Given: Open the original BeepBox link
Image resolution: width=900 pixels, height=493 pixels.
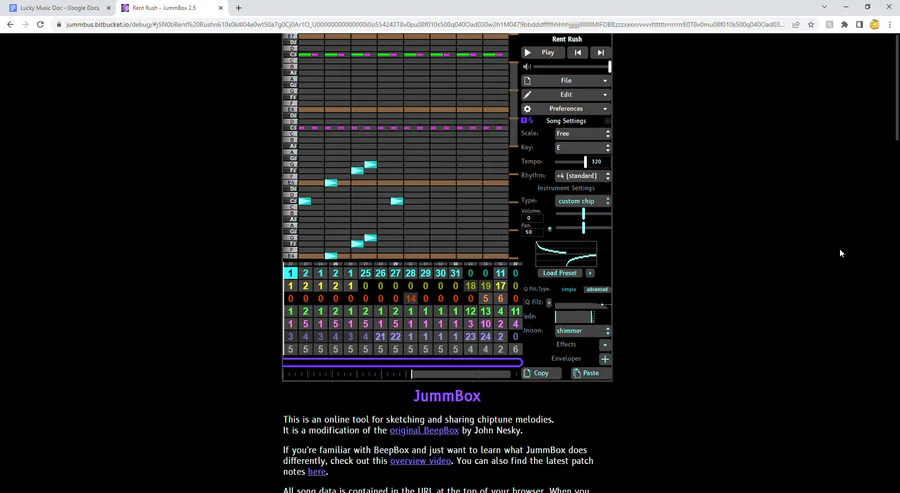Looking at the screenshot, I should pyautogui.click(x=424, y=430).
